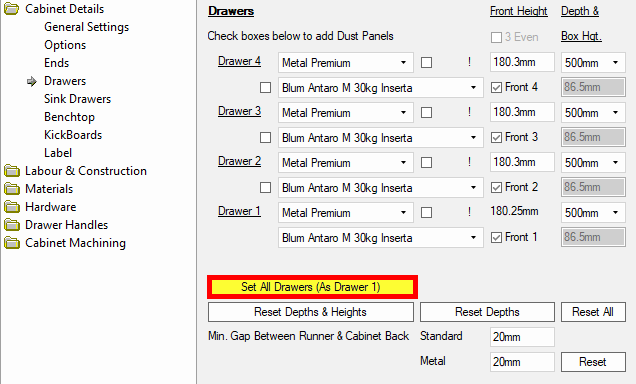The image size is (636, 384).
Task: Click the Hardware folder icon
Action: click(x=12, y=207)
